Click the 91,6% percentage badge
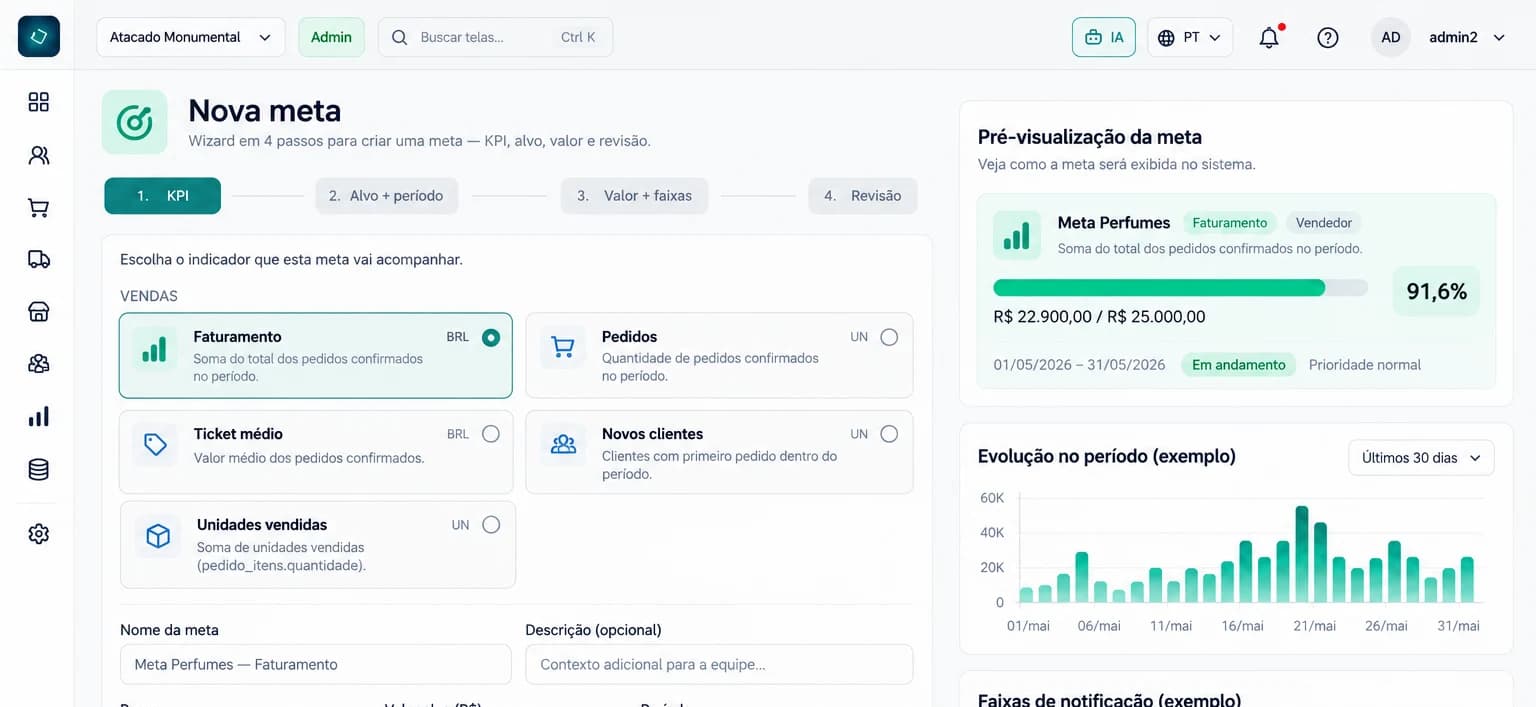Screen dimensions: 1536x707 coord(1437,292)
